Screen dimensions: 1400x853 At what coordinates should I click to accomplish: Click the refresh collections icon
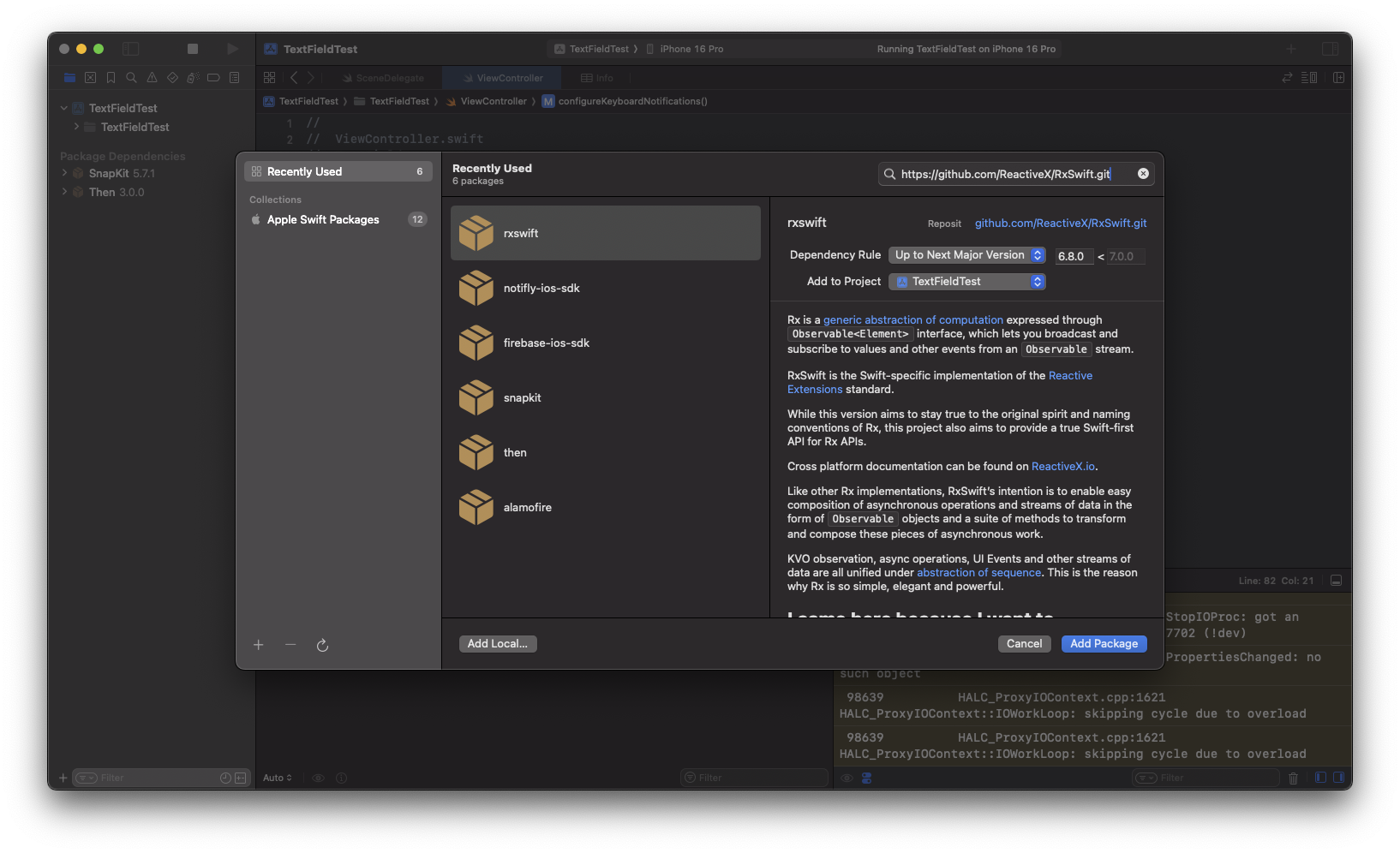(x=322, y=645)
